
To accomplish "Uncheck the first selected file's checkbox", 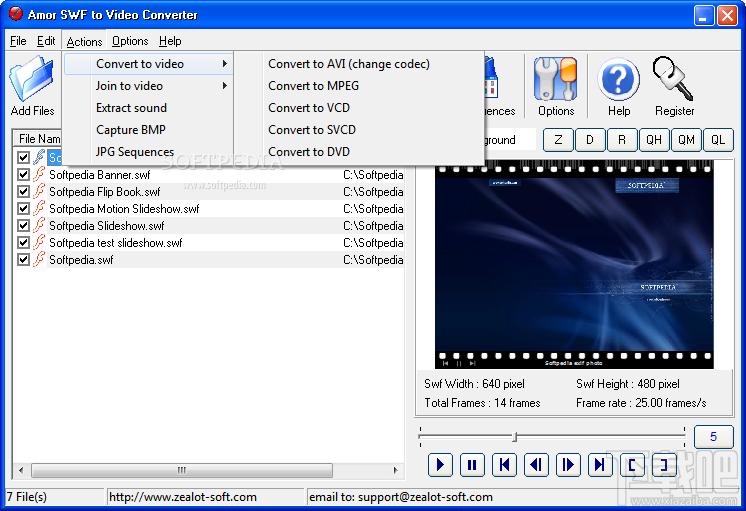I will pos(23,157).
